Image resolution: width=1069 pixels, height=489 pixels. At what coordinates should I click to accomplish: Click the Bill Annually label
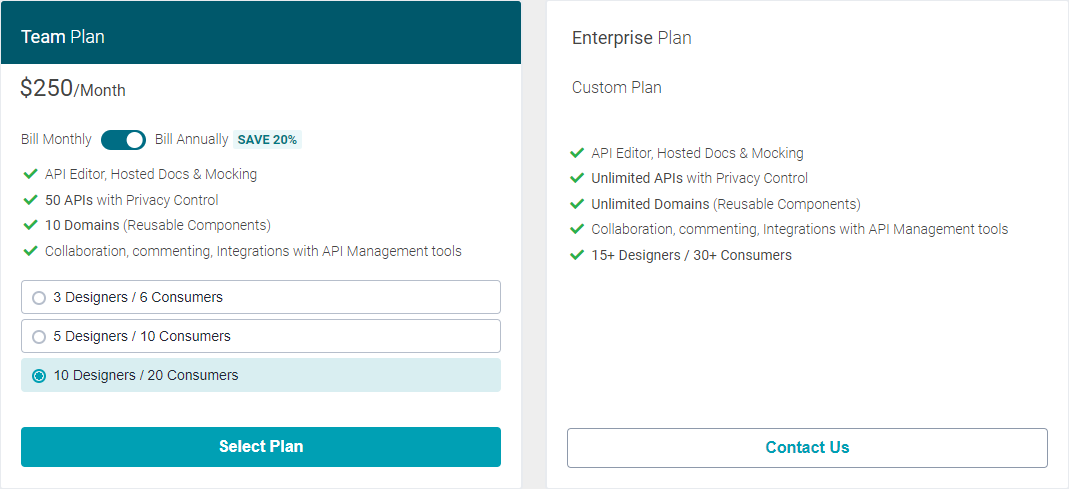[x=191, y=140]
